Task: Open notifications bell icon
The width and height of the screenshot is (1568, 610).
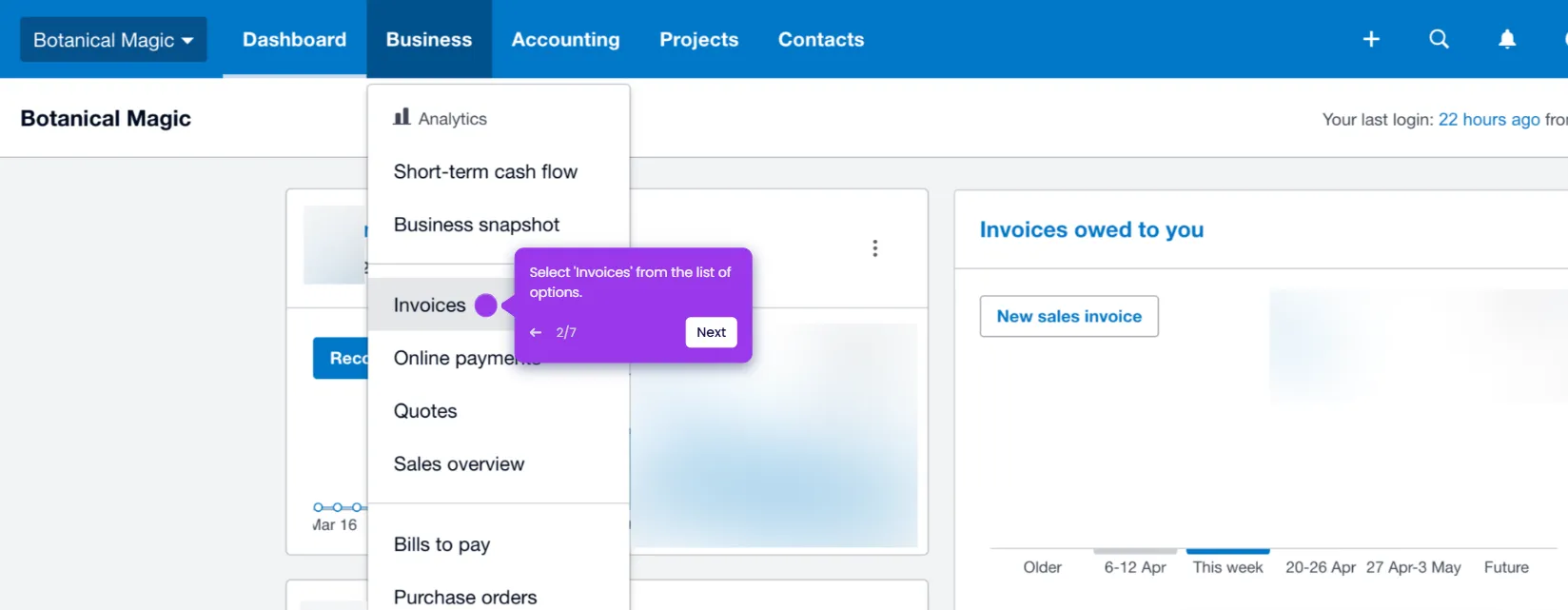Action: point(1507,39)
